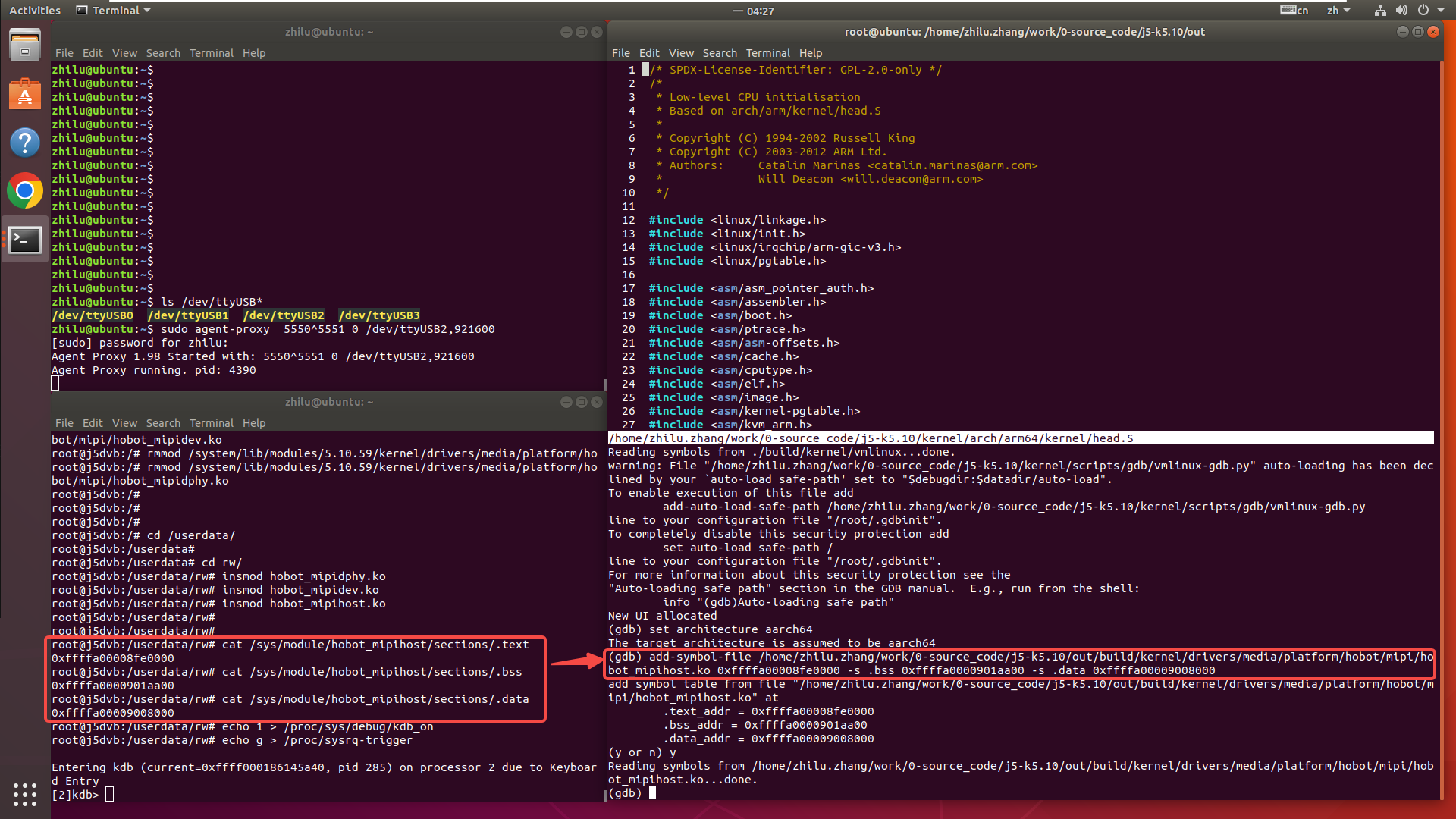Close the top-left zhilu@ubuntu terminal
Image resolution: width=1456 pixels, height=819 pixels.
pyautogui.click(x=596, y=32)
